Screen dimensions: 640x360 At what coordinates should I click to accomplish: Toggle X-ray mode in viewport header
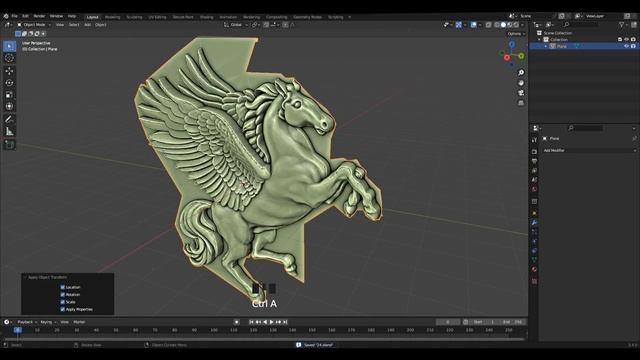click(489, 25)
